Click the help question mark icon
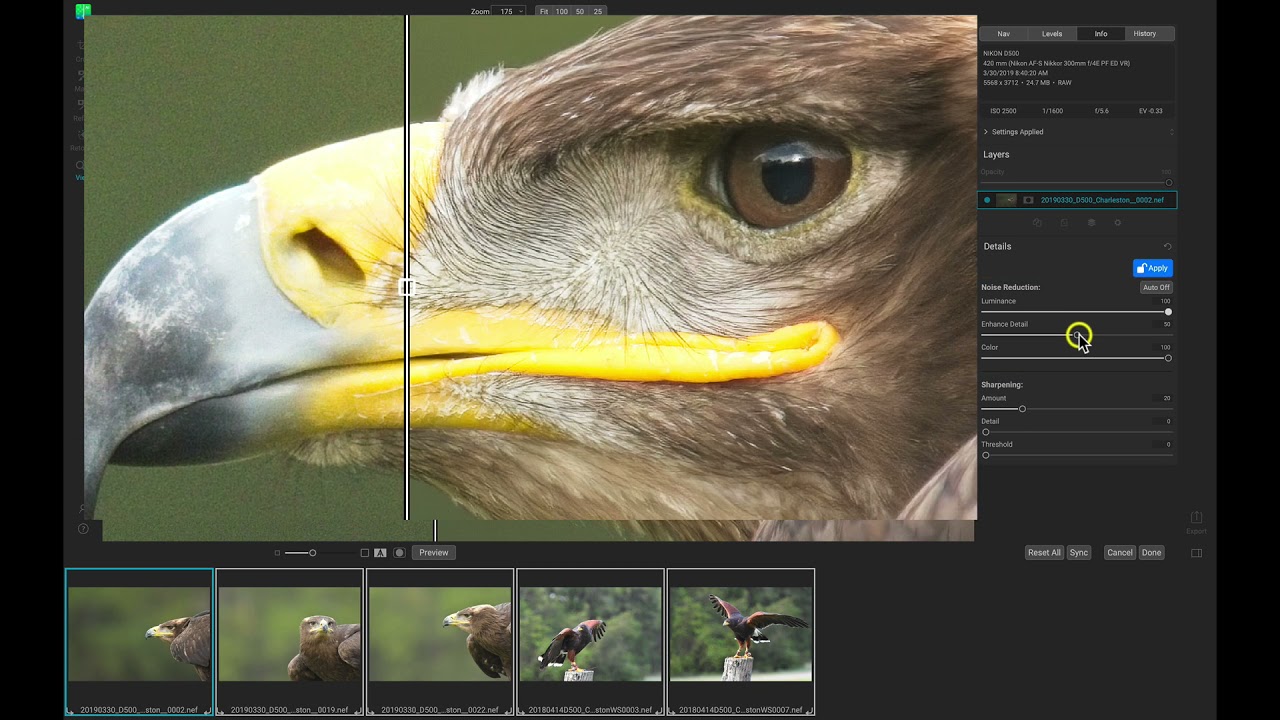The height and width of the screenshot is (720, 1280). coord(83,529)
